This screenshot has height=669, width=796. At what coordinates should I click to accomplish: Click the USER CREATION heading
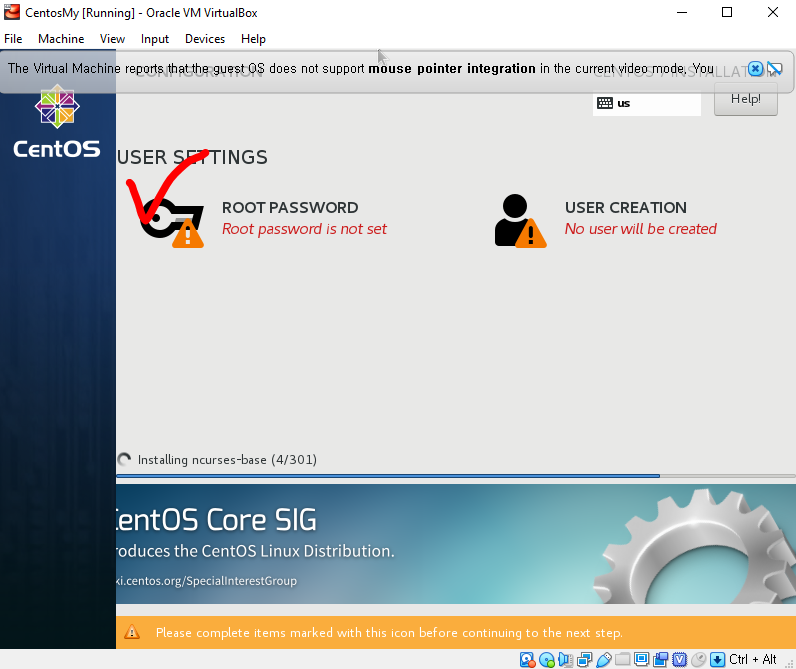[625, 208]
